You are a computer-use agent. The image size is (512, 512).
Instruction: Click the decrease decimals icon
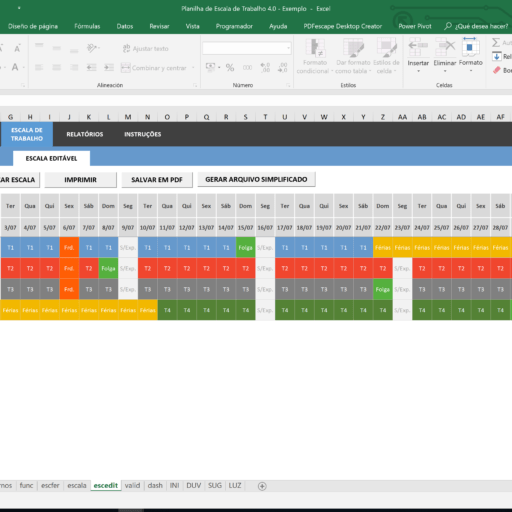coord(283,68)
